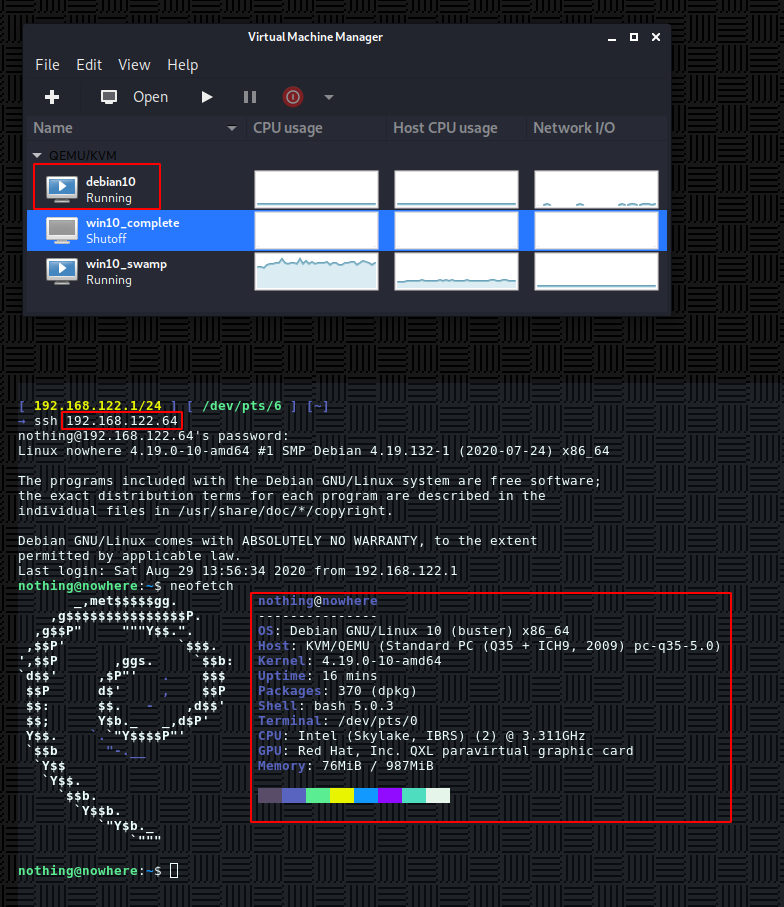Click the blue neofetch color block
The height and width of the screenshot is (907, 784).
click(366, 795)
